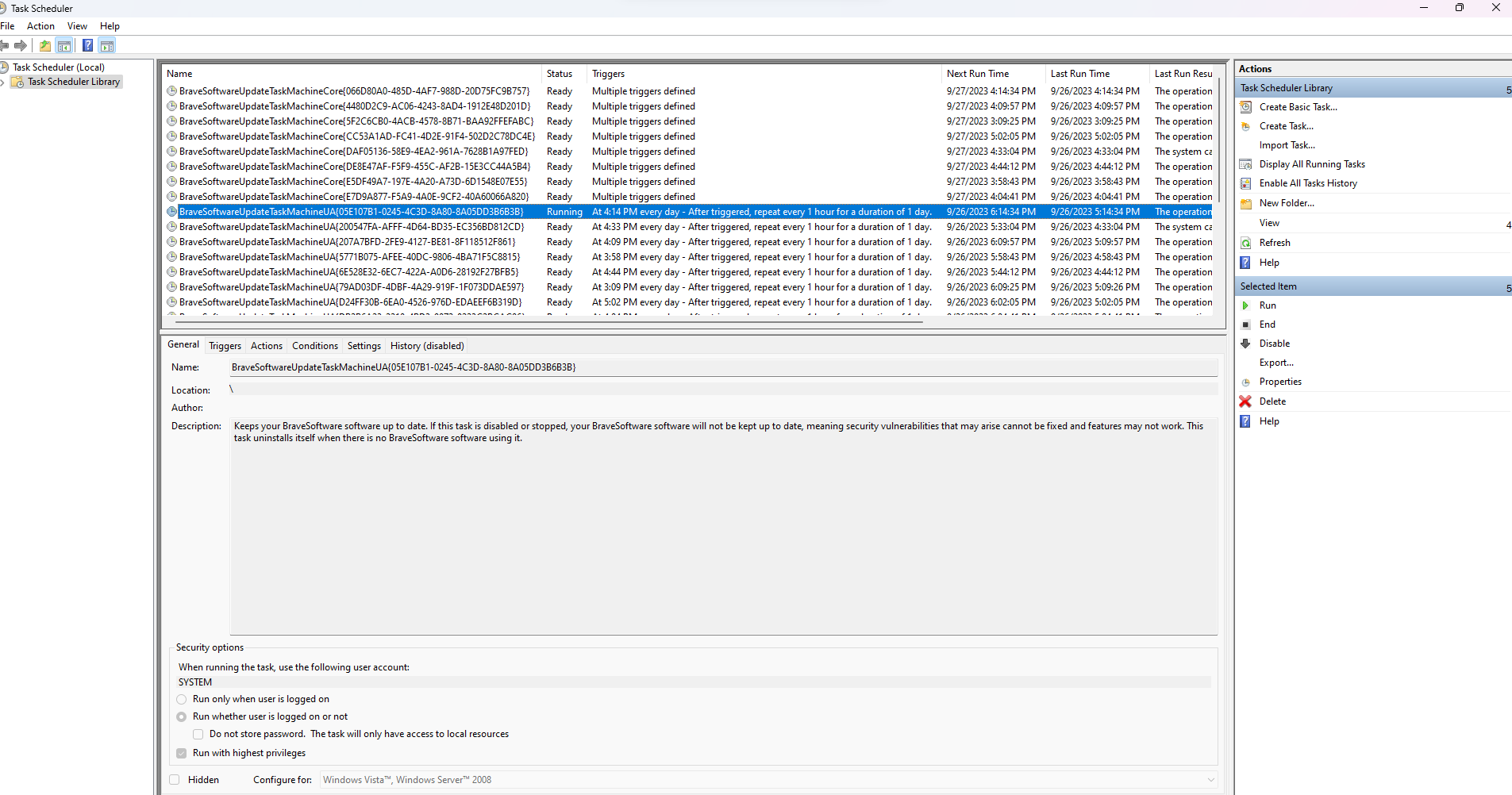Select Run only when user is logged on
This screenshot has height=795, width=1512.
[181, 699]
